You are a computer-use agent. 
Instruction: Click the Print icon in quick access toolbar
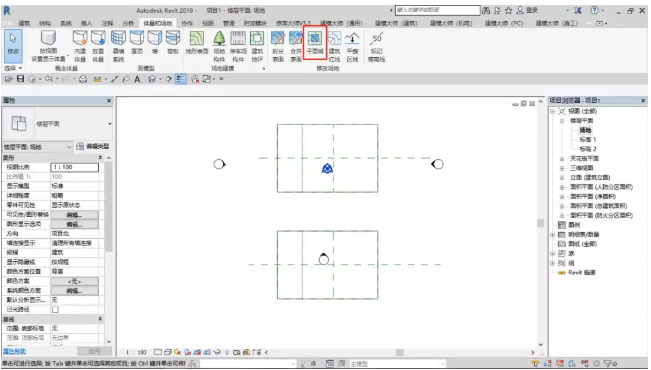click(83, 79)
